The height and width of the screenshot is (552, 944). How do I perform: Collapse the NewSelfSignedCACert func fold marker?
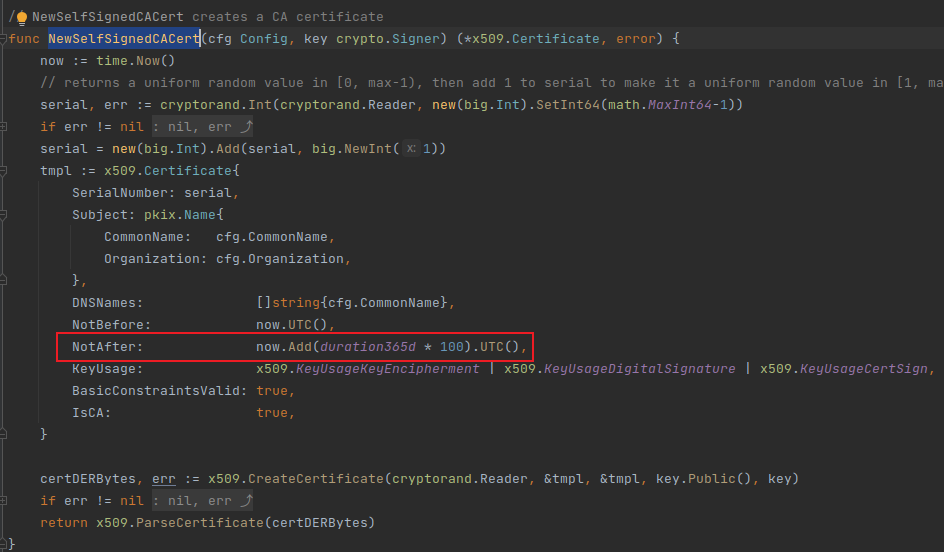[5, 39]
